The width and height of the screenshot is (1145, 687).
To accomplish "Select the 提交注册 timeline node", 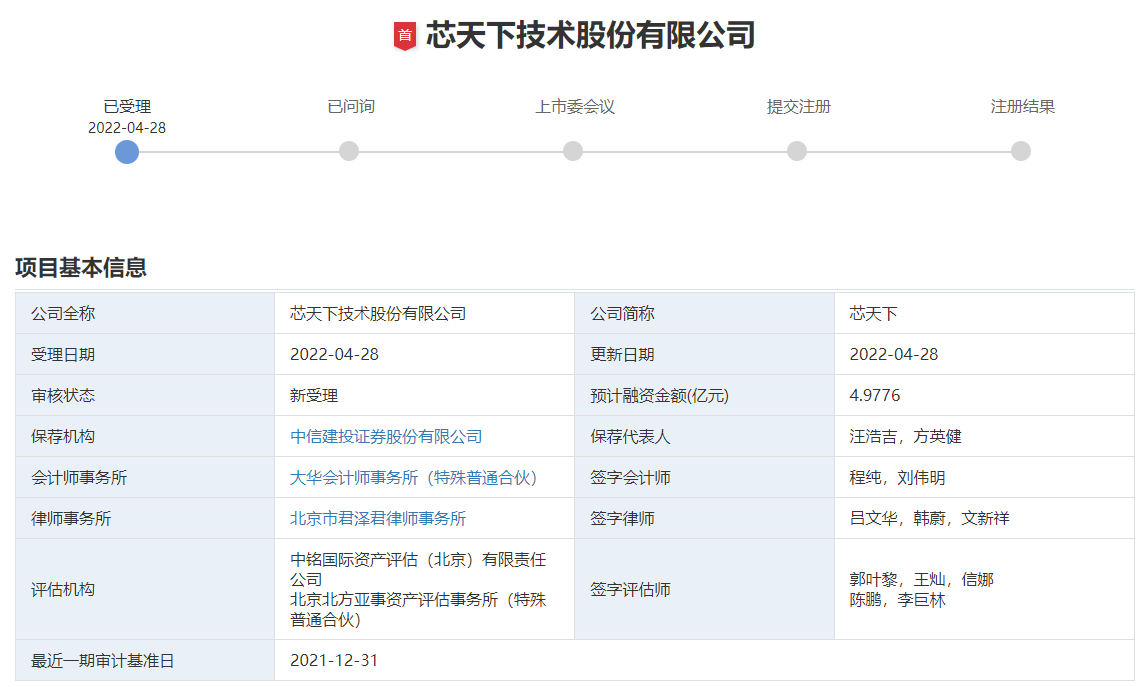I will pyautogui.click(x=797, y=151).
